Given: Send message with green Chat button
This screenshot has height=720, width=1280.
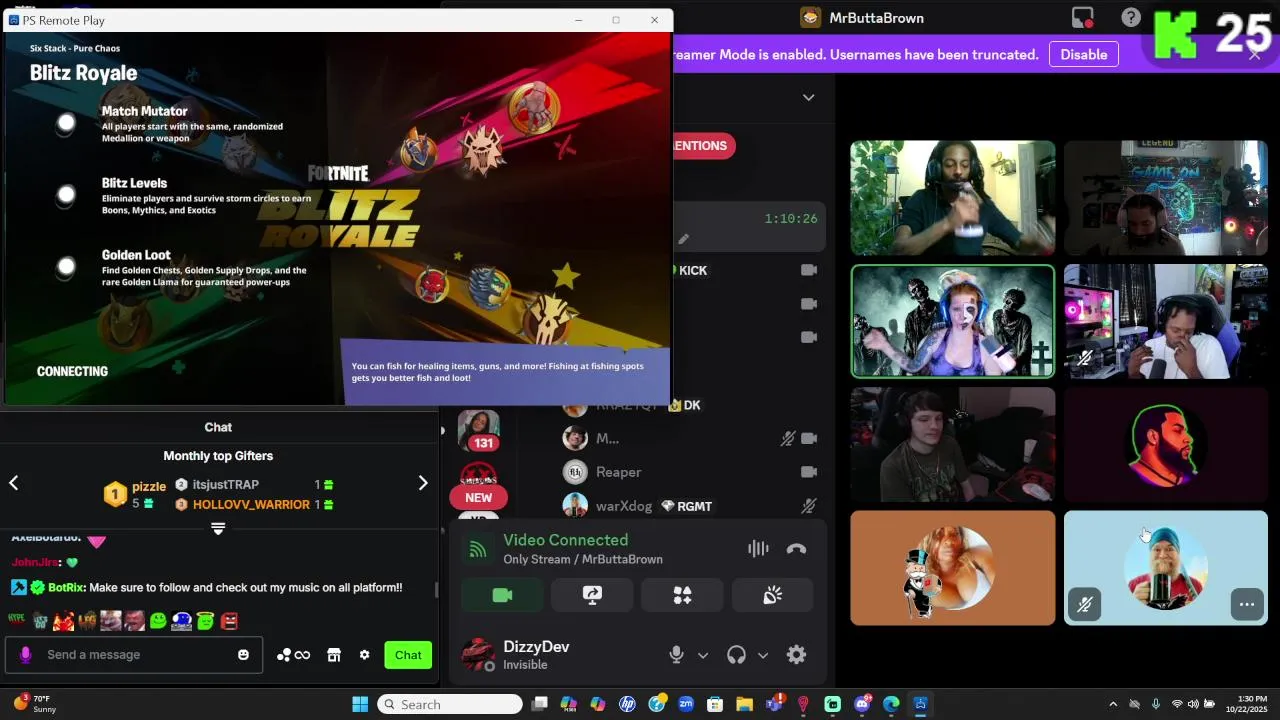Looking at the screenshot, I should pyautogui.click(x=408, y=655).
